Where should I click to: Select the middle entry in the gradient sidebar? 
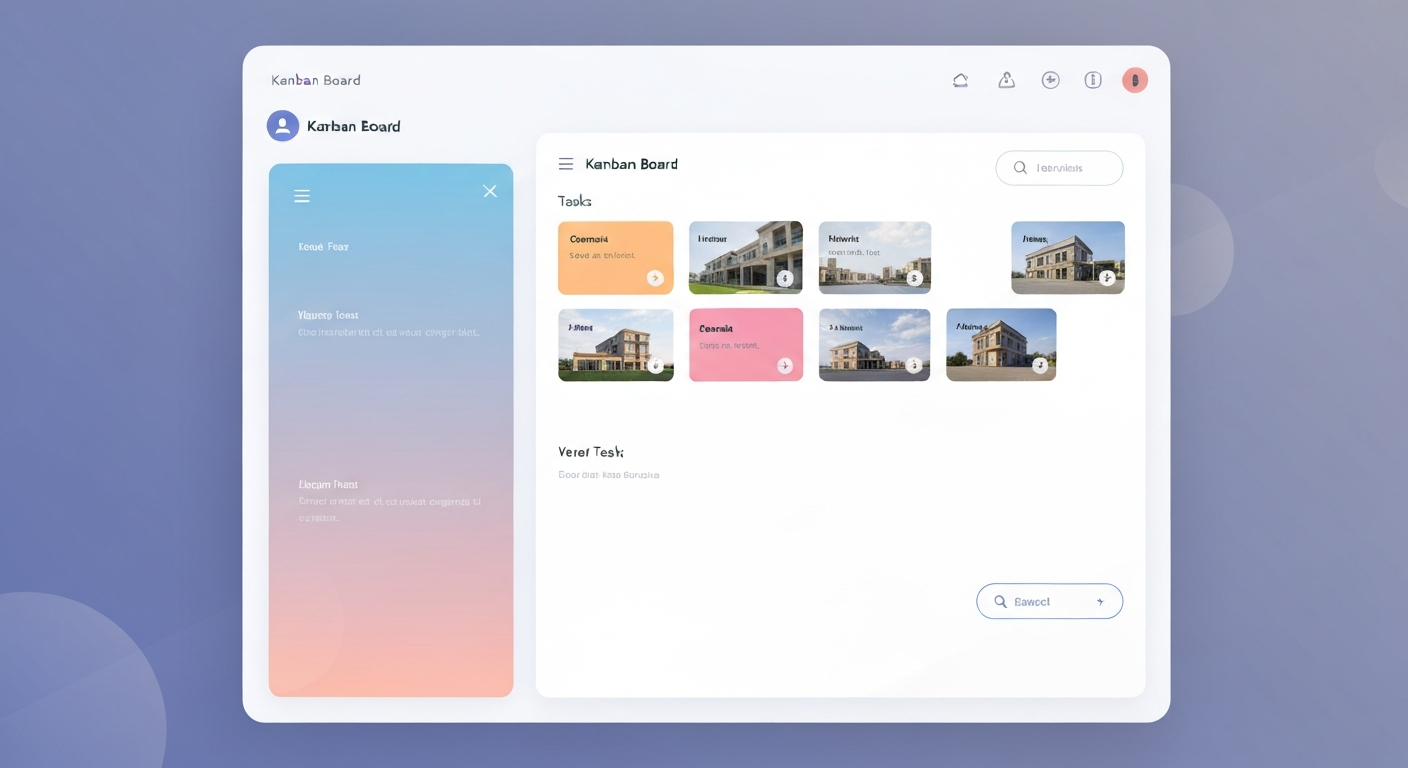tap(389, 323)
